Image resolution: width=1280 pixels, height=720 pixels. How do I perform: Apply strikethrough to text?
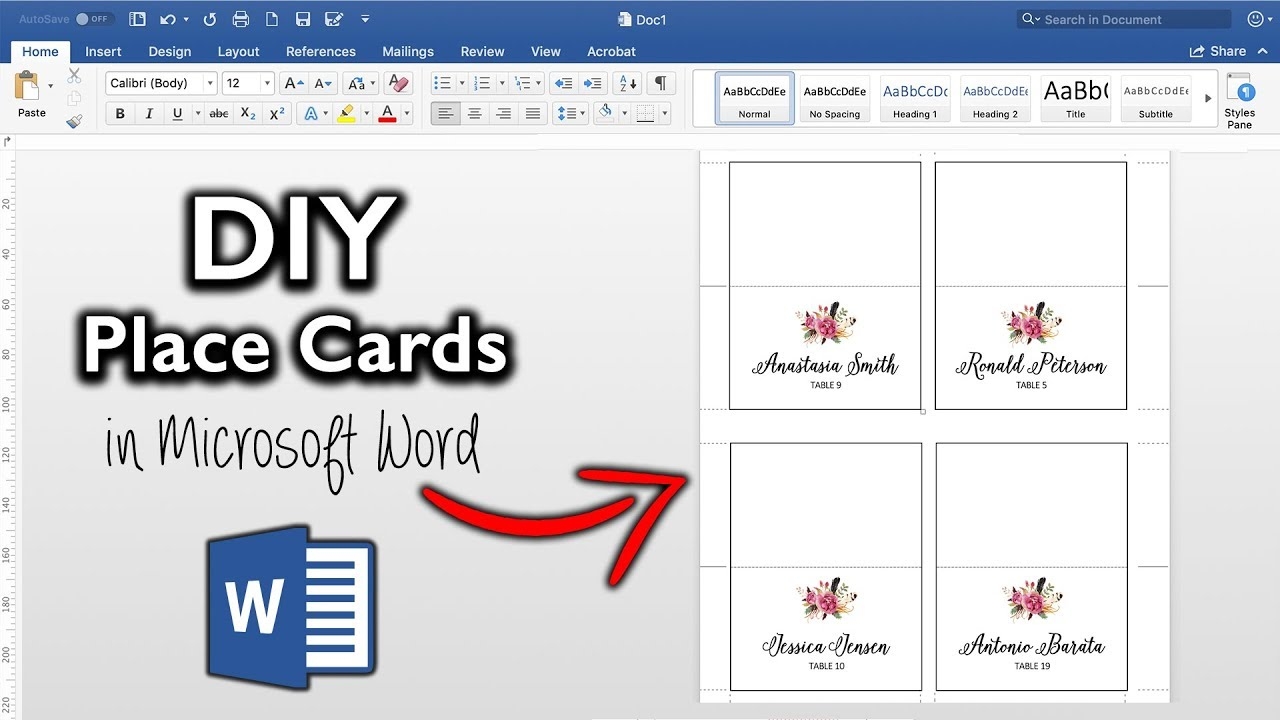218,113
